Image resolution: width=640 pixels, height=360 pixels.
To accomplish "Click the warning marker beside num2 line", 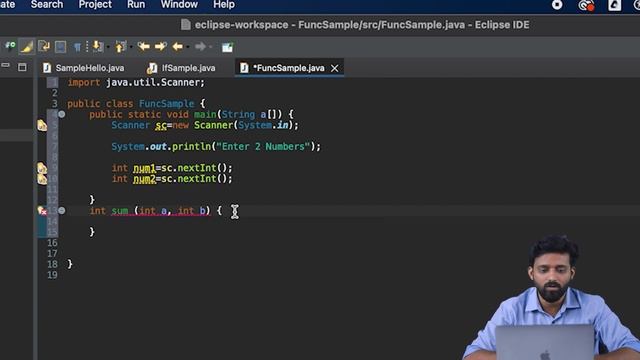I will tap(42, 179).
